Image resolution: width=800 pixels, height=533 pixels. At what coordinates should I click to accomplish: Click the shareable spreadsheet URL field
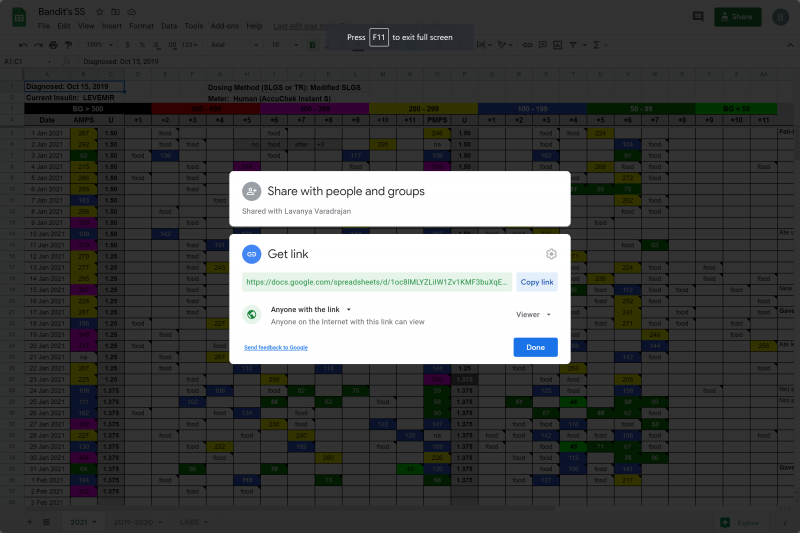click(376, 282)
